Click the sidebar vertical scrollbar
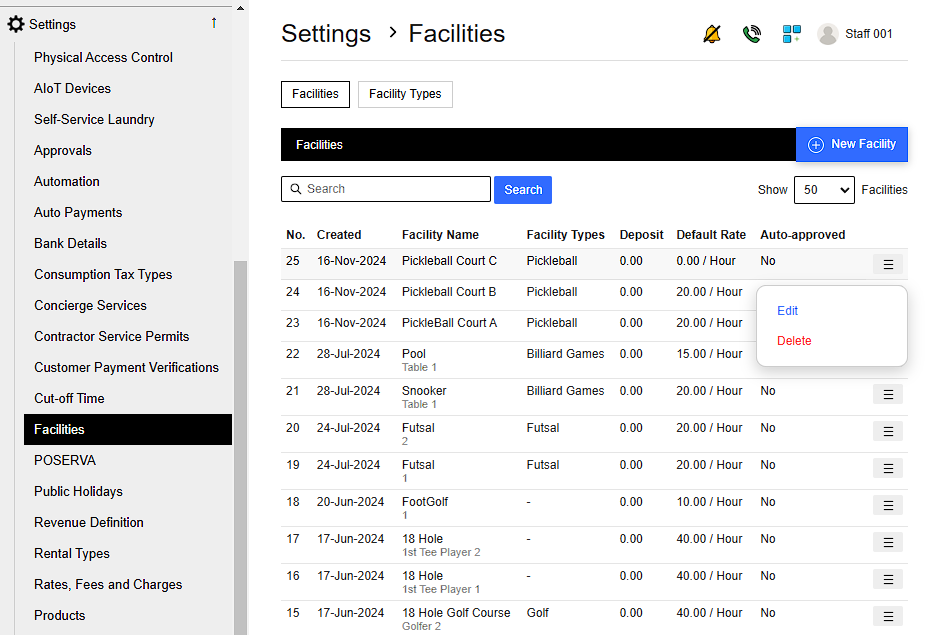Screen dimensions: 933x635 point(240,440)
